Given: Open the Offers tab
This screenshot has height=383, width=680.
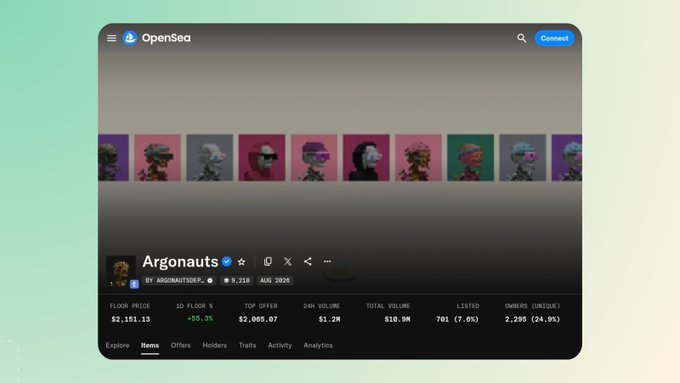Looking at the screenshot, I should click(x=180, y=345).
